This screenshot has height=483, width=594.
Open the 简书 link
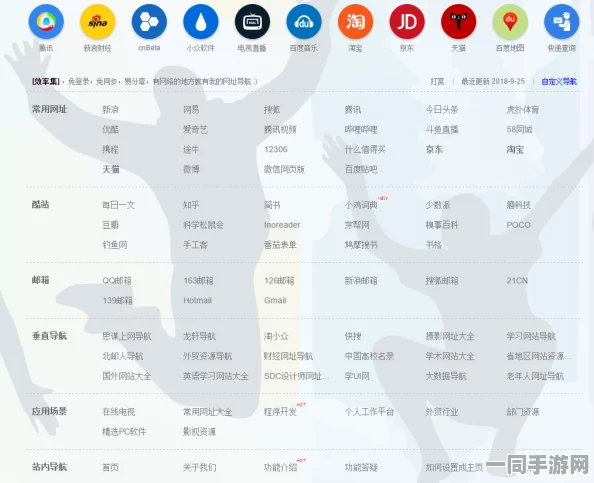(x=272, y=205)
